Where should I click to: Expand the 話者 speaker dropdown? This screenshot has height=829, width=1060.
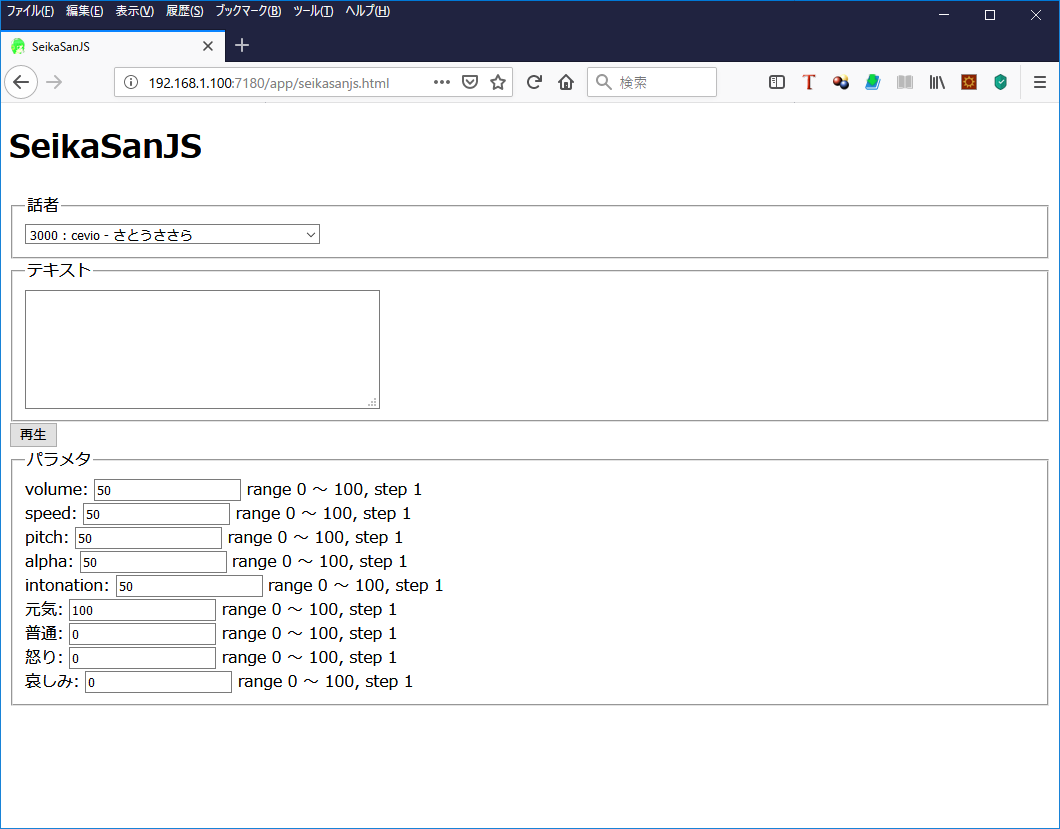point(172,235)
